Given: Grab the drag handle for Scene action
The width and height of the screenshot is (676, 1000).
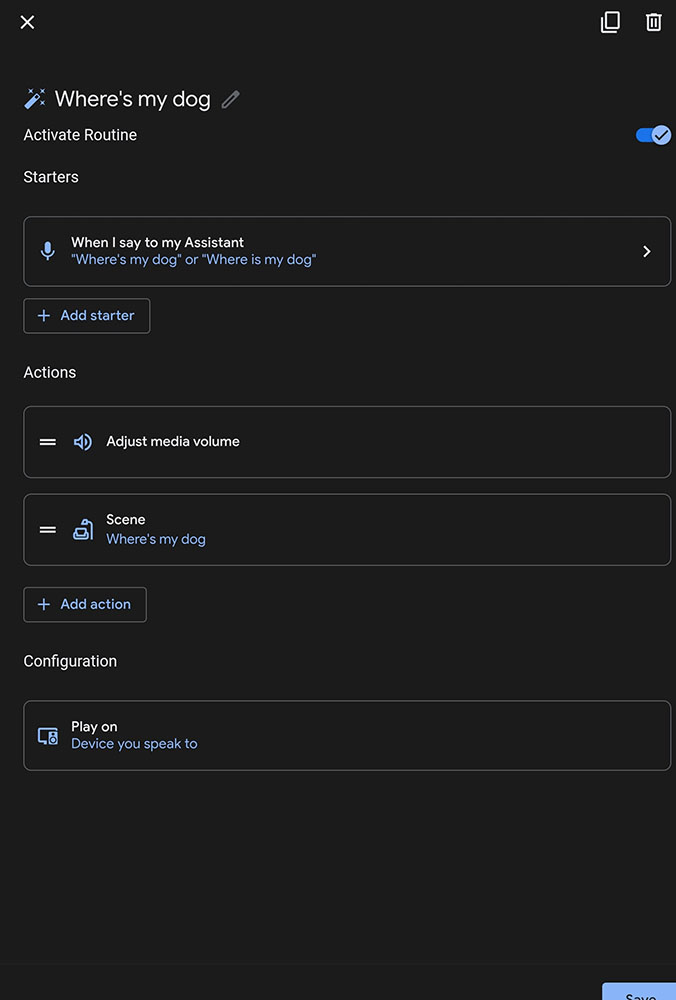Looking at the screenshot, I should (x=48, y=530).
